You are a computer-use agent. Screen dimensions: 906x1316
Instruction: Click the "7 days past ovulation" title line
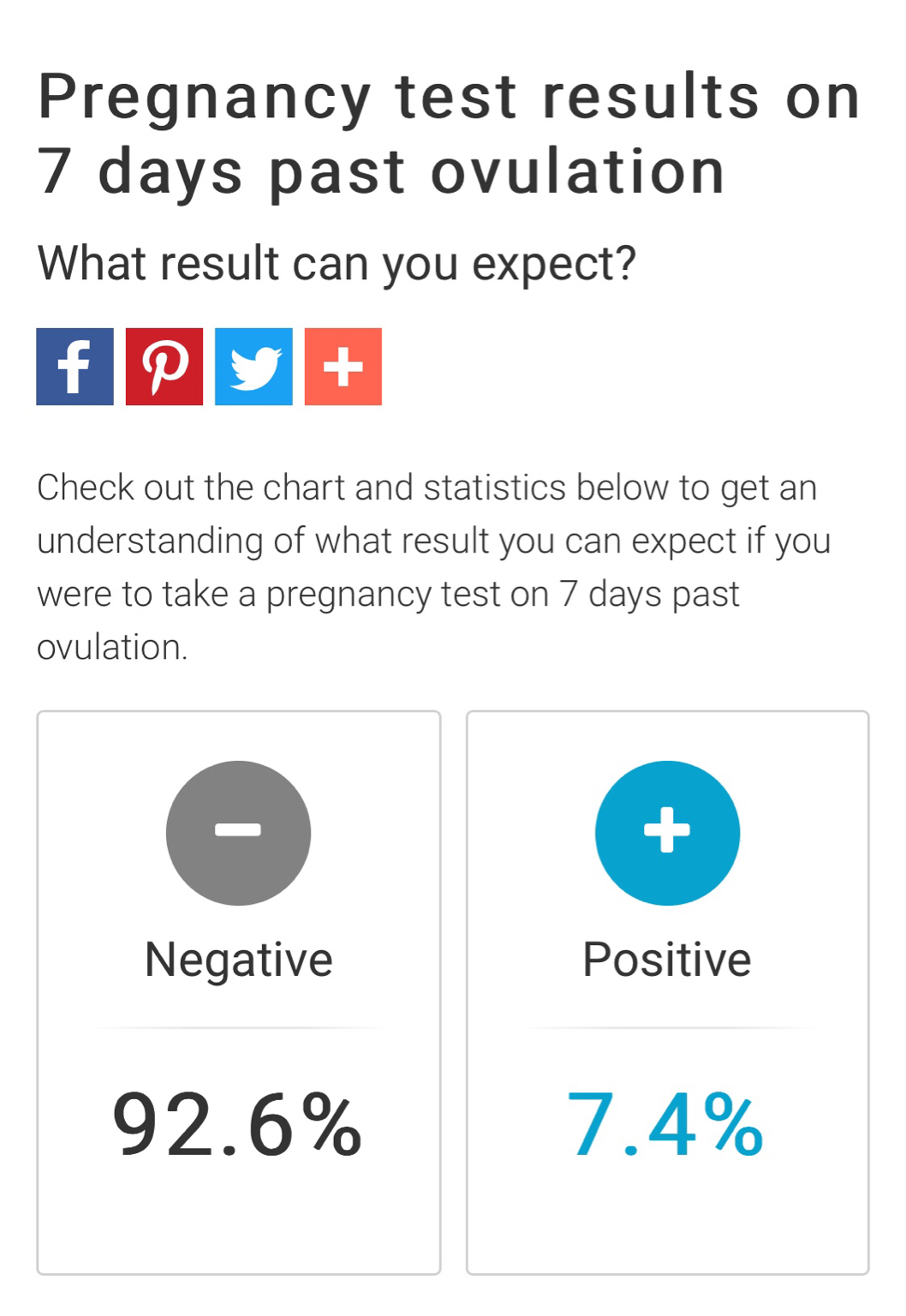click(381, 172)
